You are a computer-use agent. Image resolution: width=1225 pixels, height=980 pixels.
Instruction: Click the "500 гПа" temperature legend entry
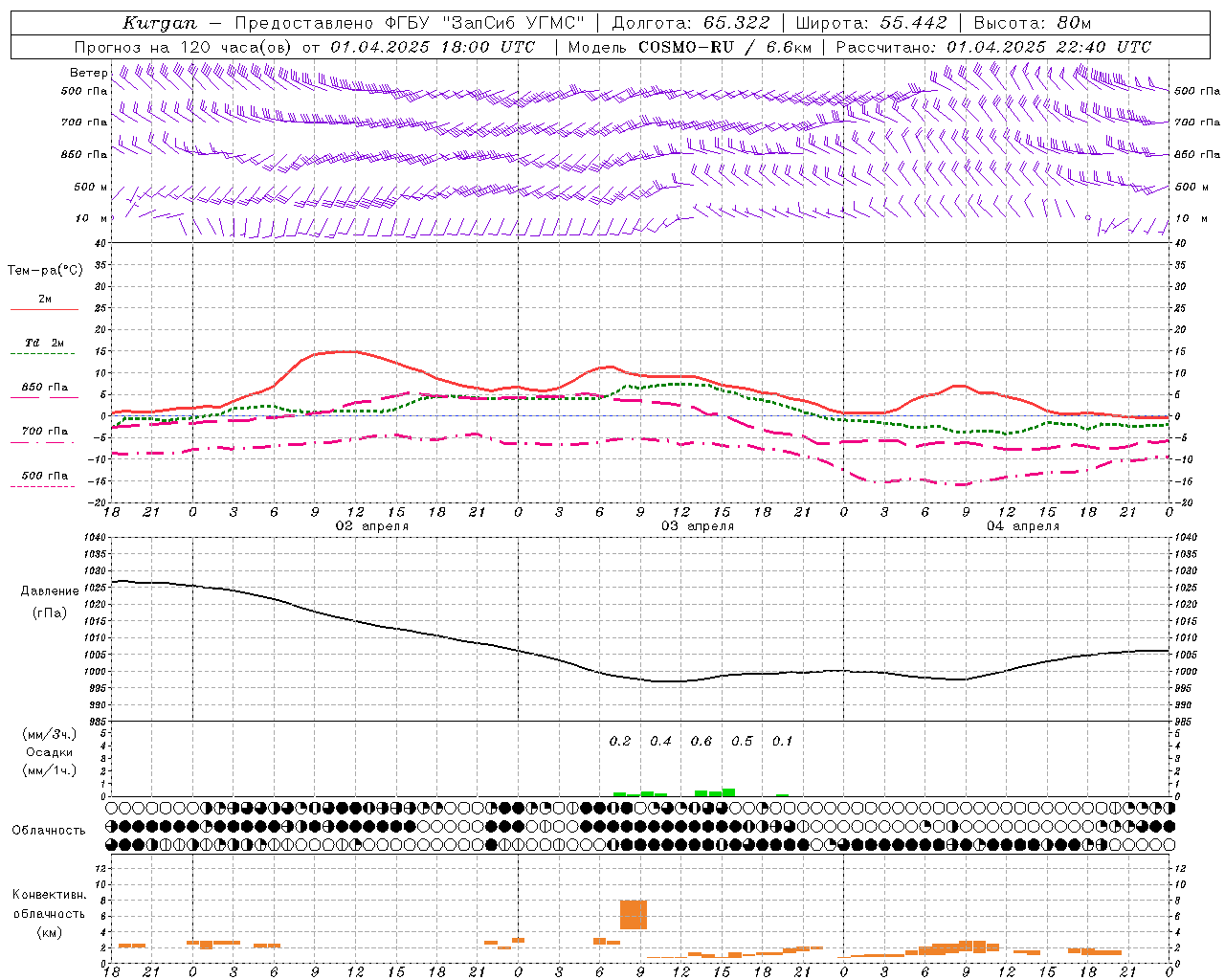45,476
